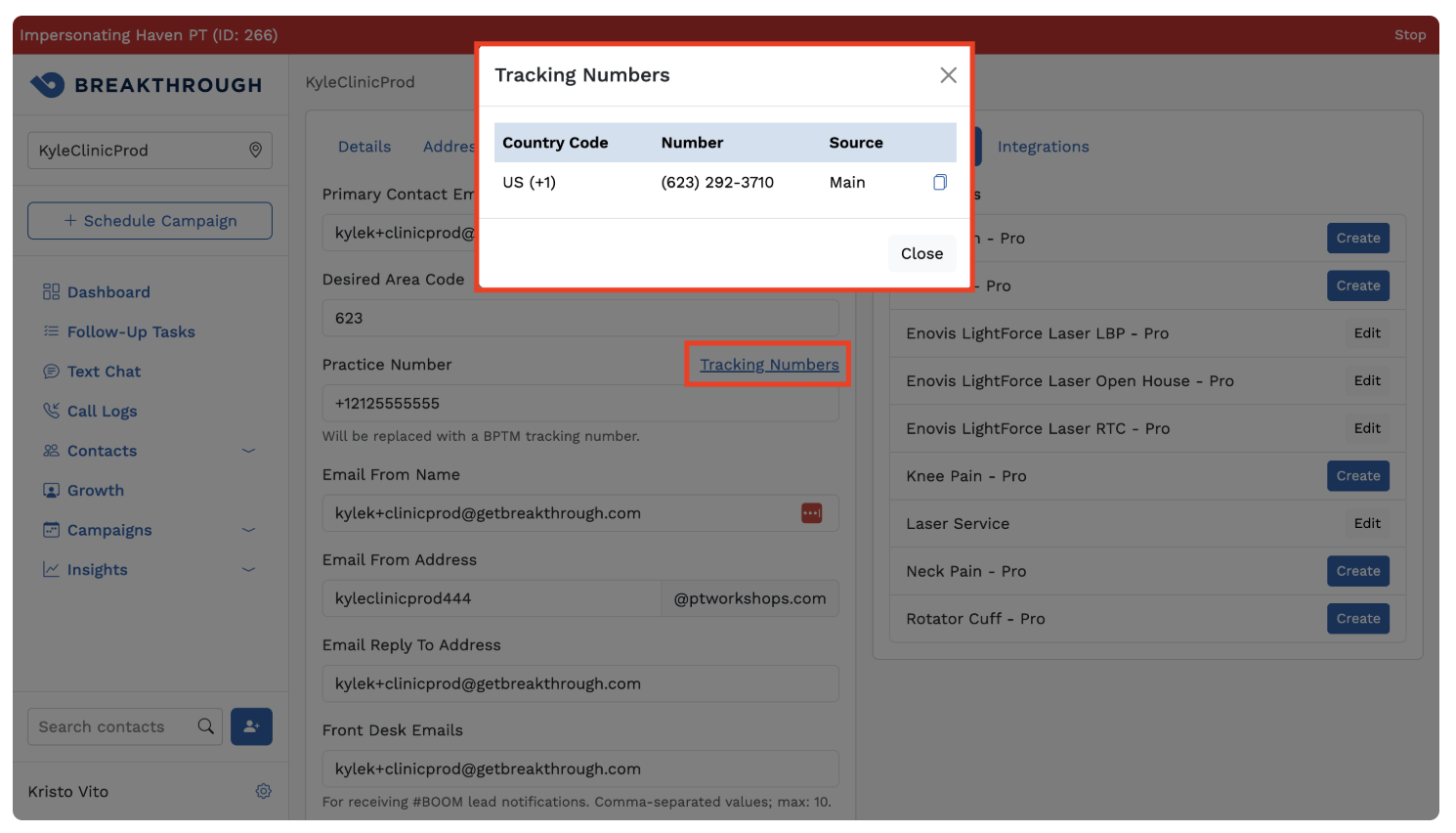Open the KyleClinicProd clinic selector
Image resolution: width=1456 pixels, height=833 pixels.
click(x=150, y=151)
